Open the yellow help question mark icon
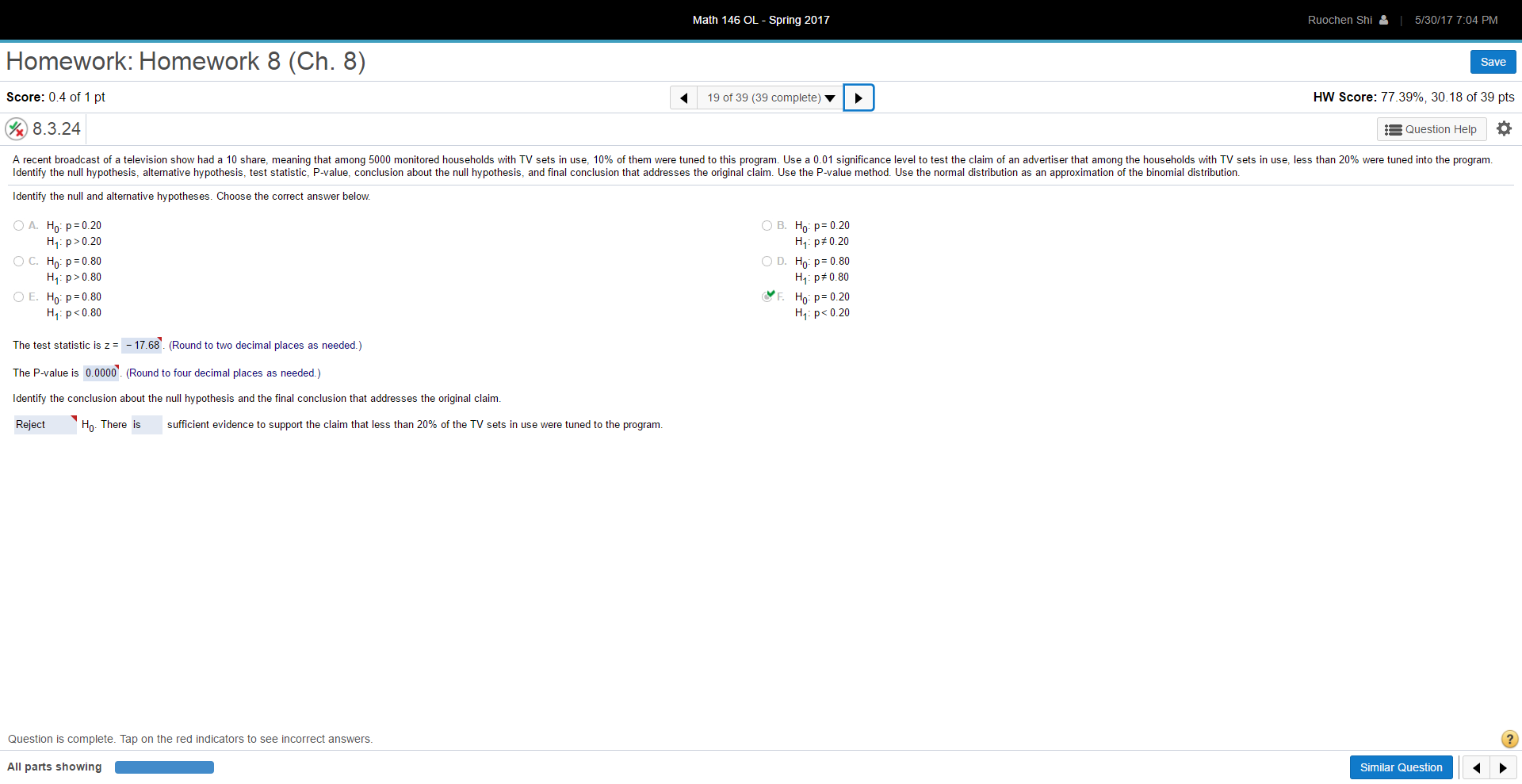 coord(1509,739)
